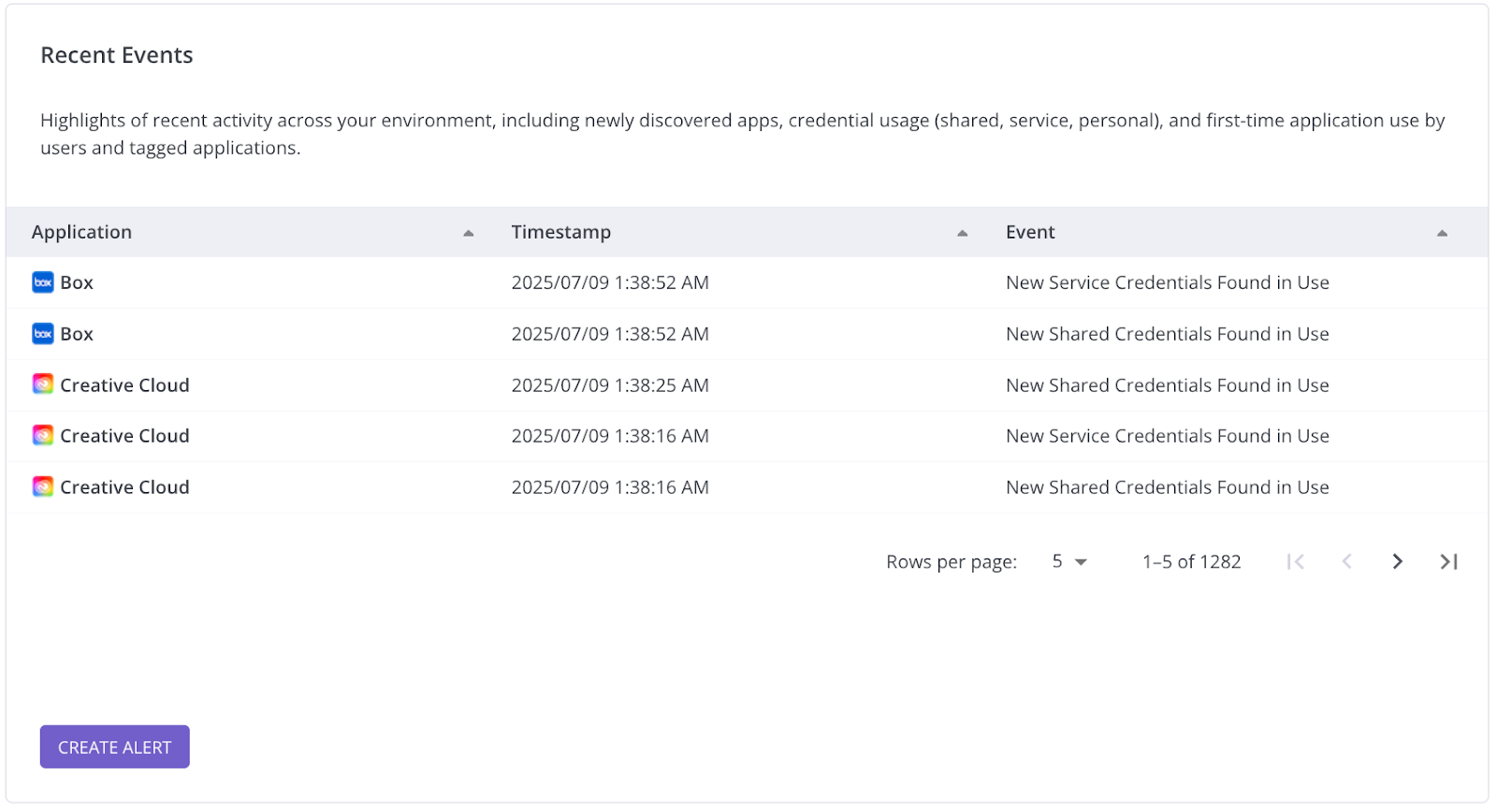Select the Creative Cloud name in fourth row
Screen dimensions: 1497x812
[124, 436]
